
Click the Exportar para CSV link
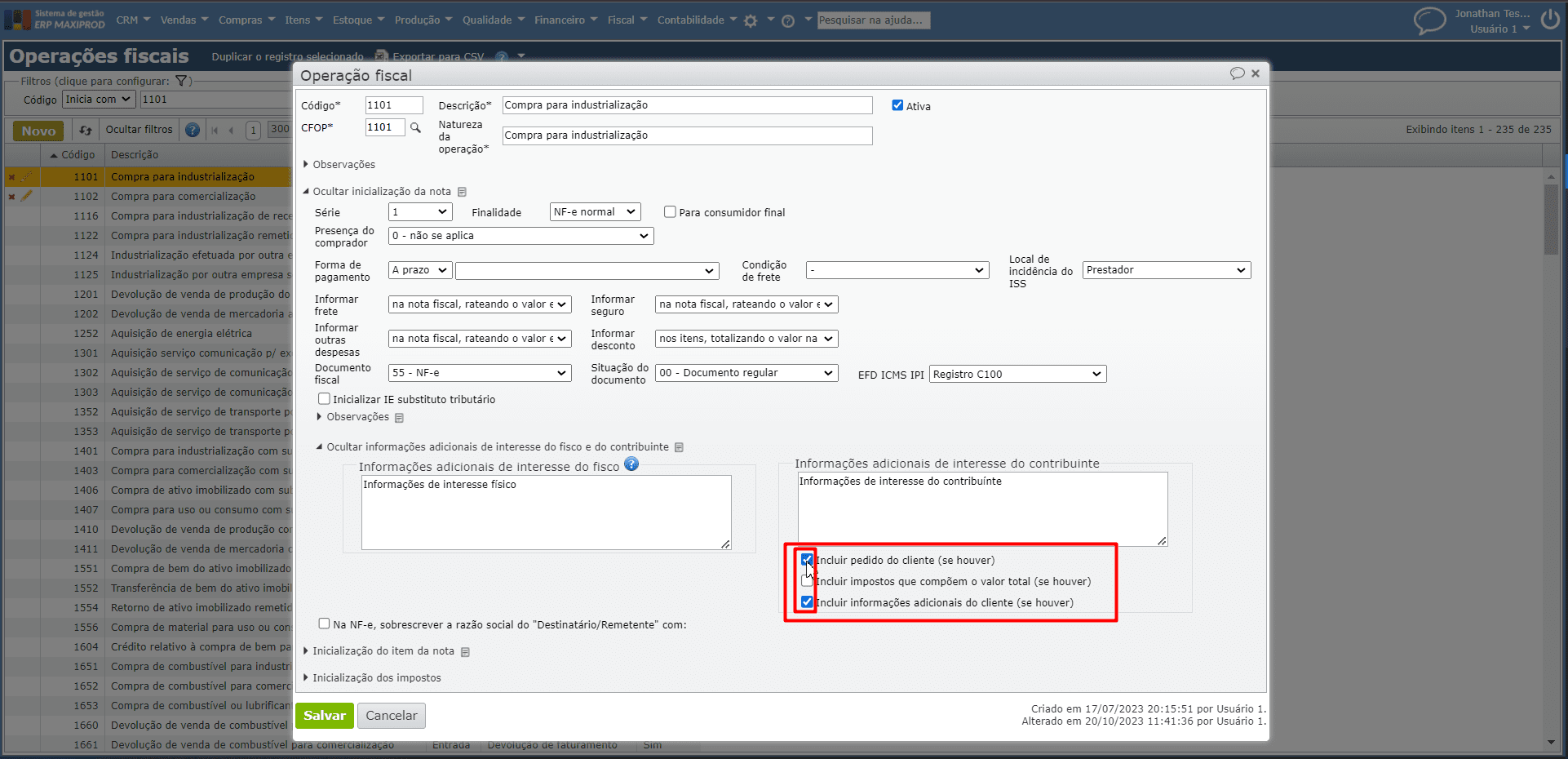[x=438, y=56]
